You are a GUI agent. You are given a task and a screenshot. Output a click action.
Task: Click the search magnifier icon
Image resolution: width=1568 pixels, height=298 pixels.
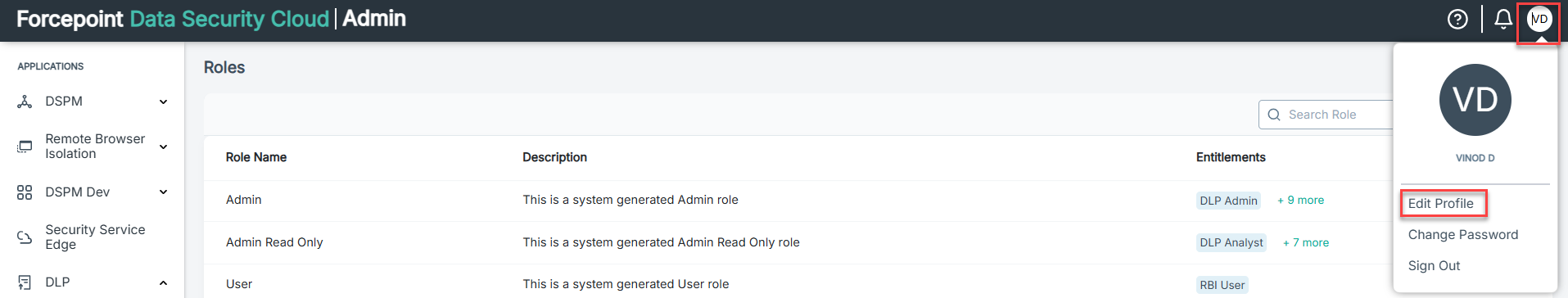pos(1274,115)
